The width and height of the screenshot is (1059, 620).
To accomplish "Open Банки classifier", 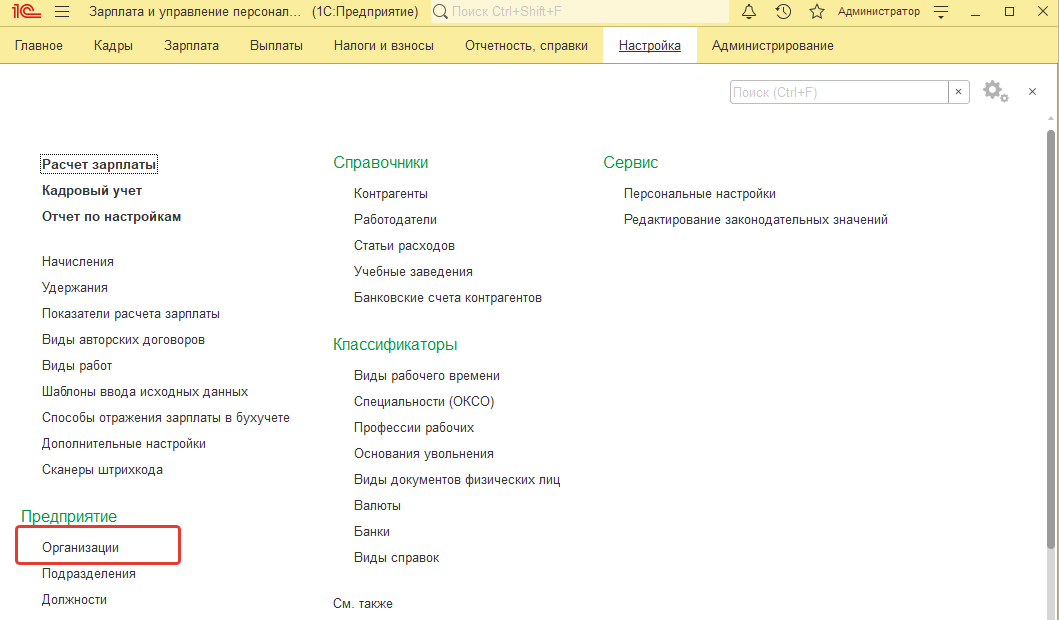I will click(371, 532).
